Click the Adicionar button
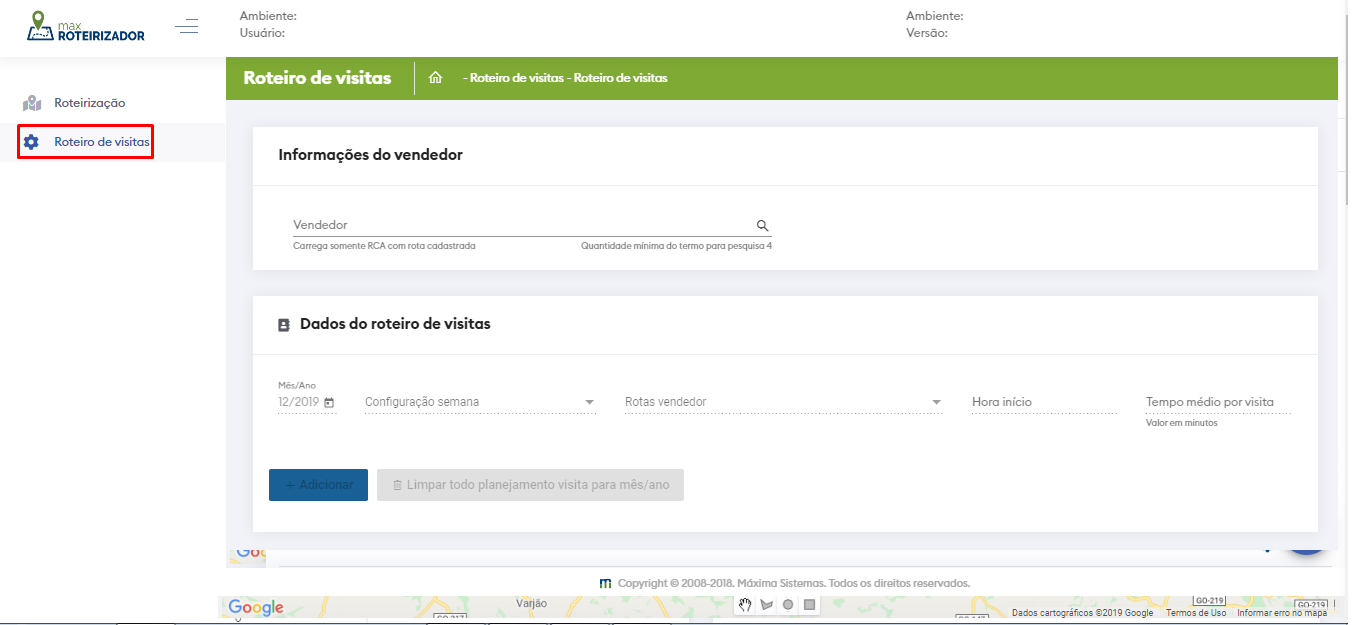 (318, 485)
